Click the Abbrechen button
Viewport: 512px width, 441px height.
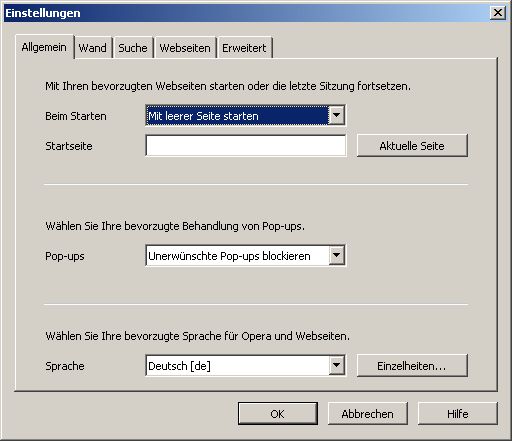368,413
